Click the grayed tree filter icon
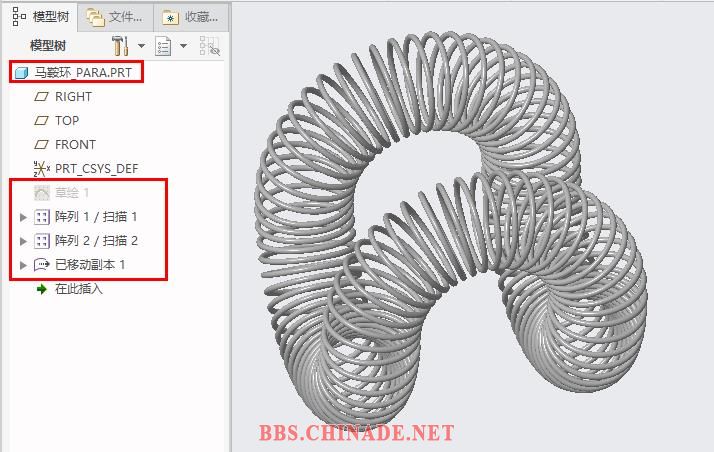The height and width of the screenshot is (452, 714). (x=210, y=46)
